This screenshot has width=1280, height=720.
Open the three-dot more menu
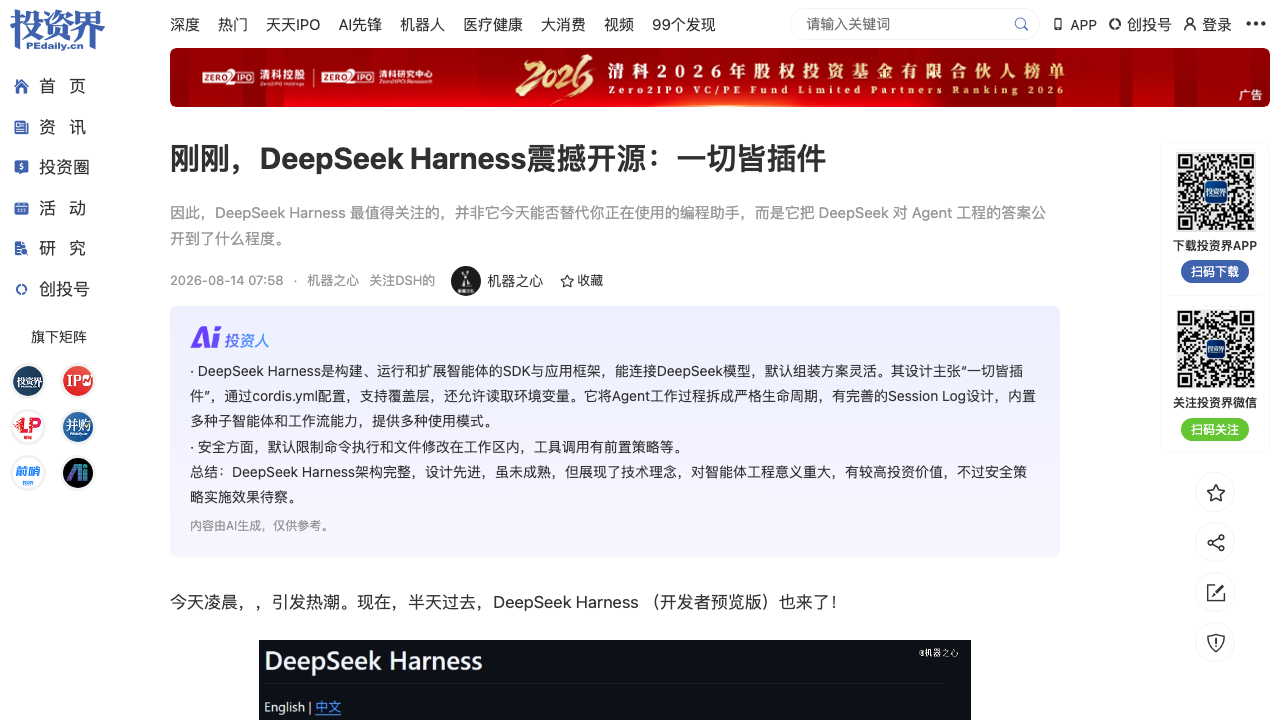(x=1256, y=24)
